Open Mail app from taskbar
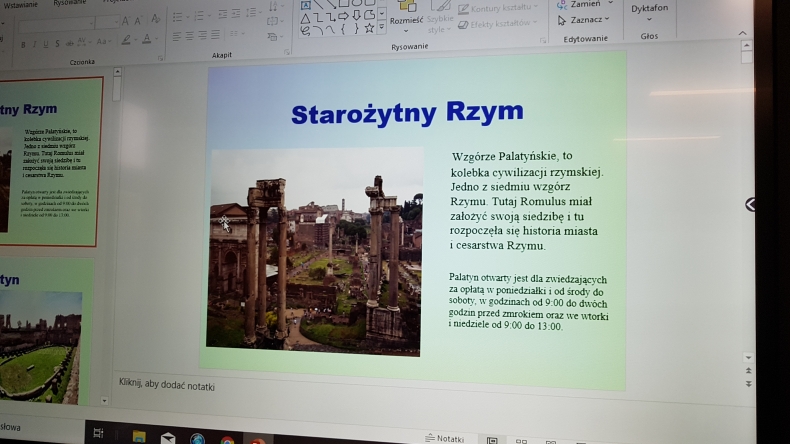Image resolution: width=790 pixels, height=444 pixels. click(168, 438)
